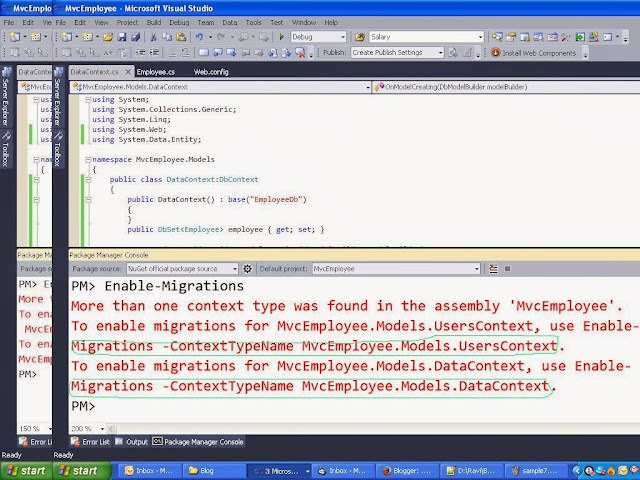Screen dimensions: 640x480
Task: Open the Debug menu
Action: 179,22
